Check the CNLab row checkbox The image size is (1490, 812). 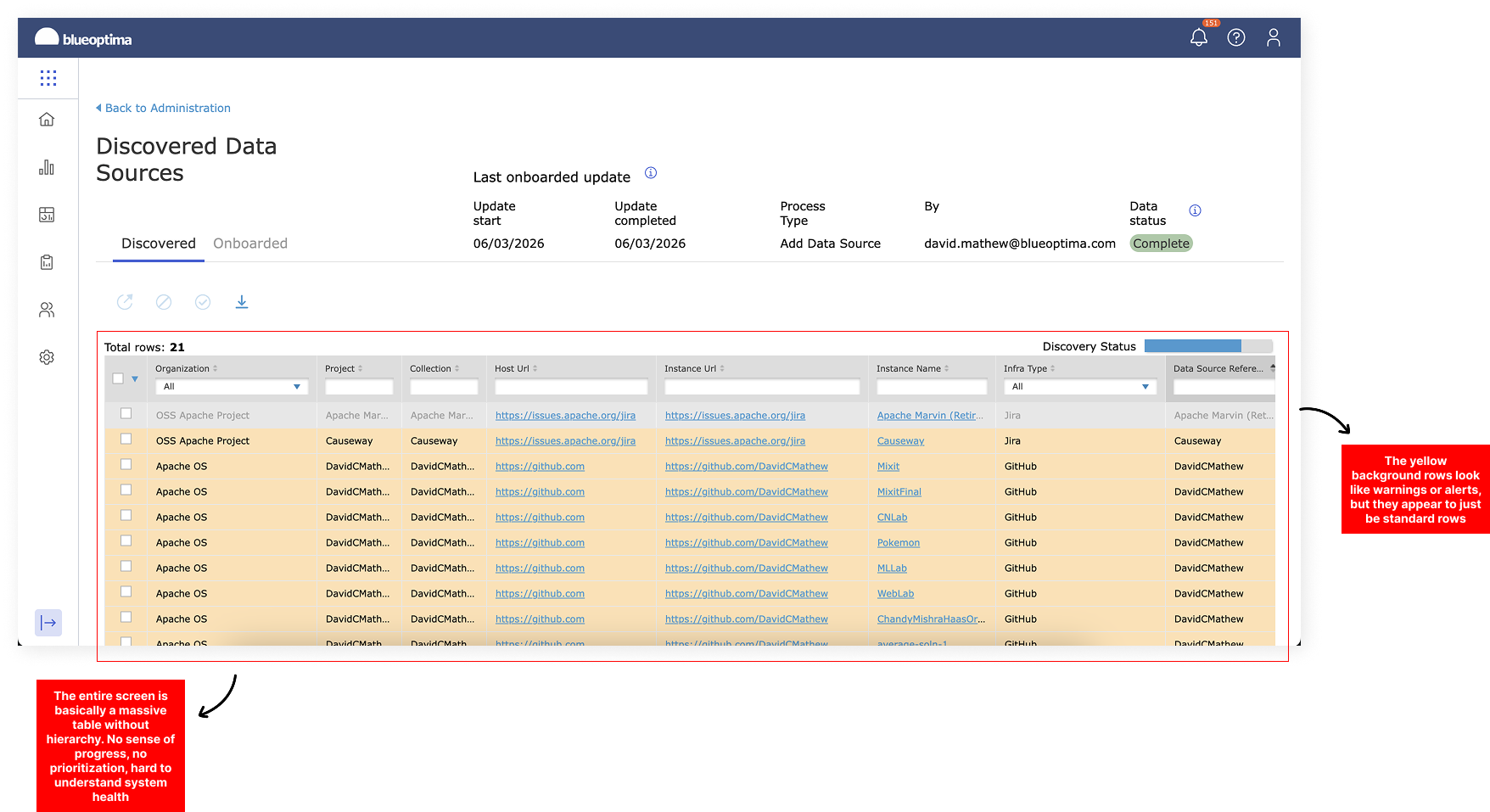click(x=126, y=515)
